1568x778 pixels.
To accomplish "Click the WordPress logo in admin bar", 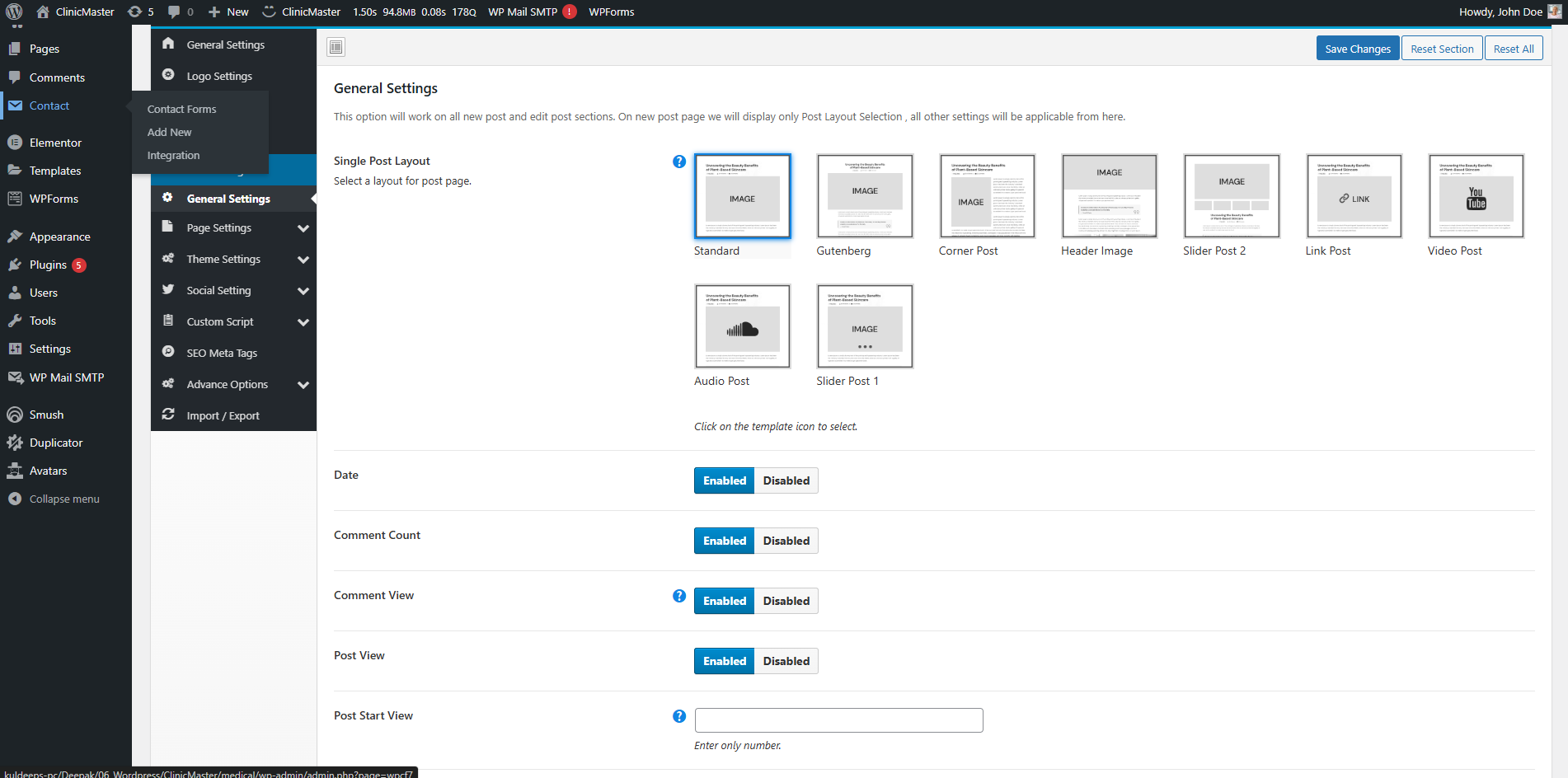I will pos(14,12).
